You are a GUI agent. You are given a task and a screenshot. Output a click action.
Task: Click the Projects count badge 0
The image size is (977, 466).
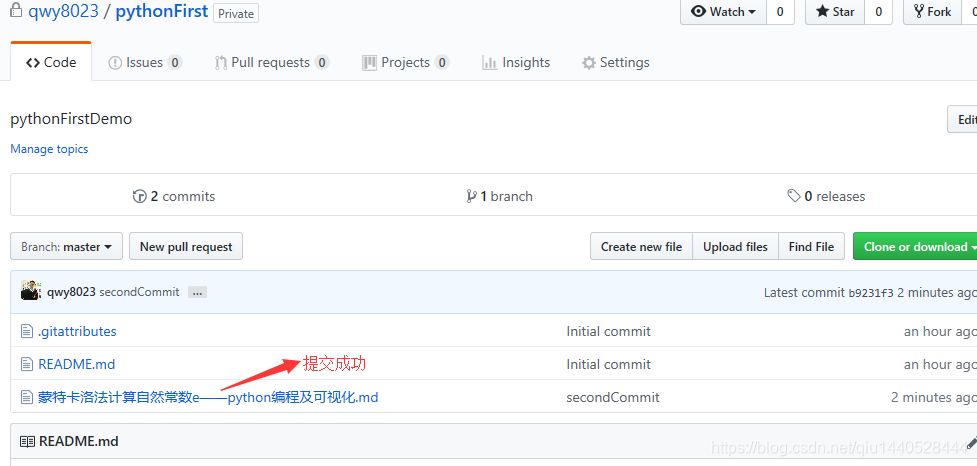coord(442,62)
